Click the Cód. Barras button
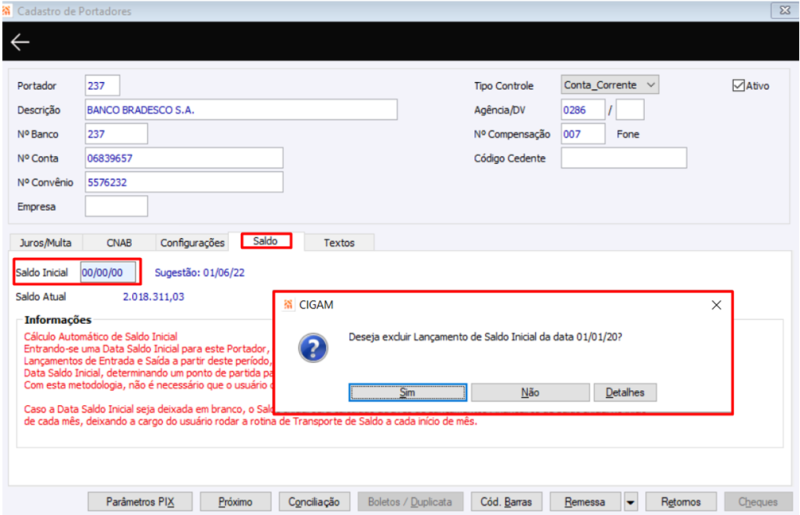 tap(506, 502)
